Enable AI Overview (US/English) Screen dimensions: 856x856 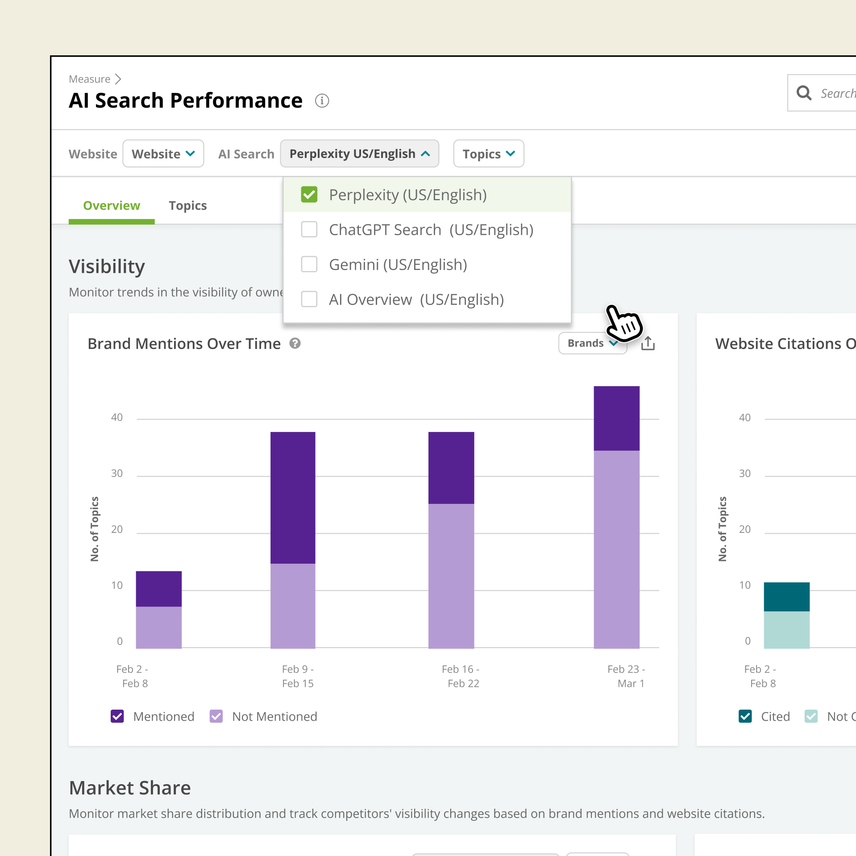coord(309,299)
